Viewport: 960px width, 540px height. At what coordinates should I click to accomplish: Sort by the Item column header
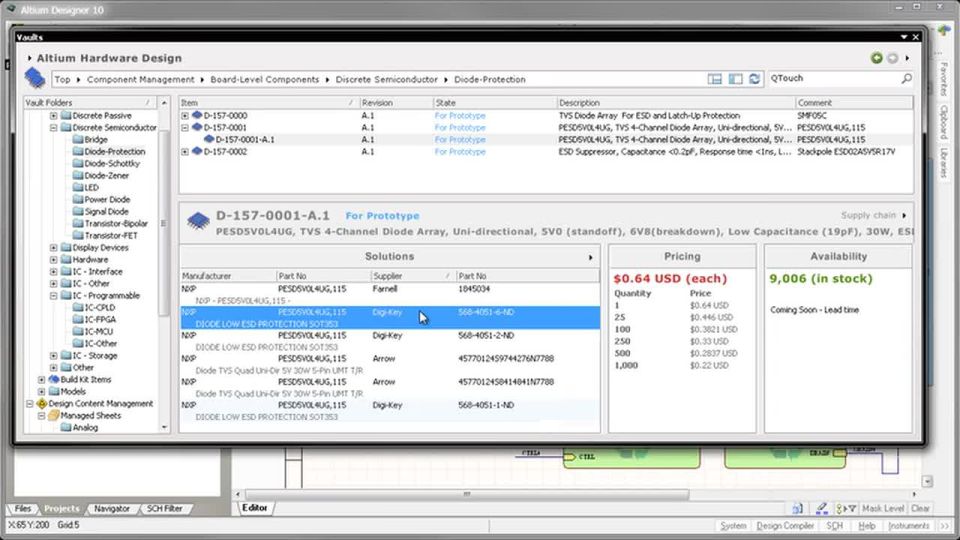tap(268, 103)
